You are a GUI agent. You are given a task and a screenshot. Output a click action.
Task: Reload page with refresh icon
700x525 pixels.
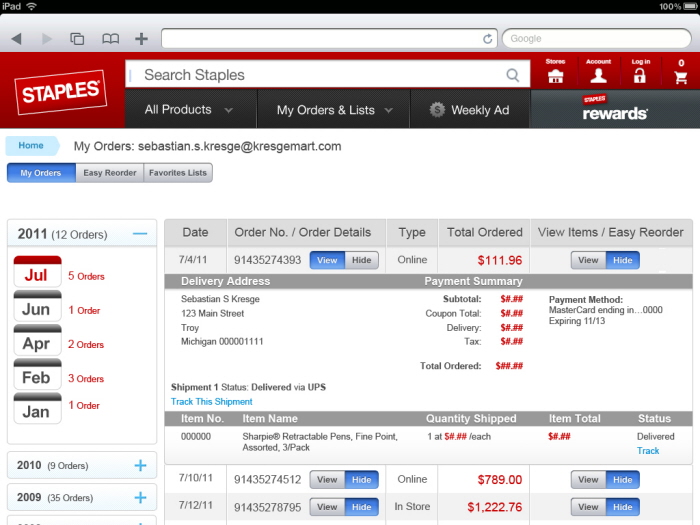pos(488,39)
